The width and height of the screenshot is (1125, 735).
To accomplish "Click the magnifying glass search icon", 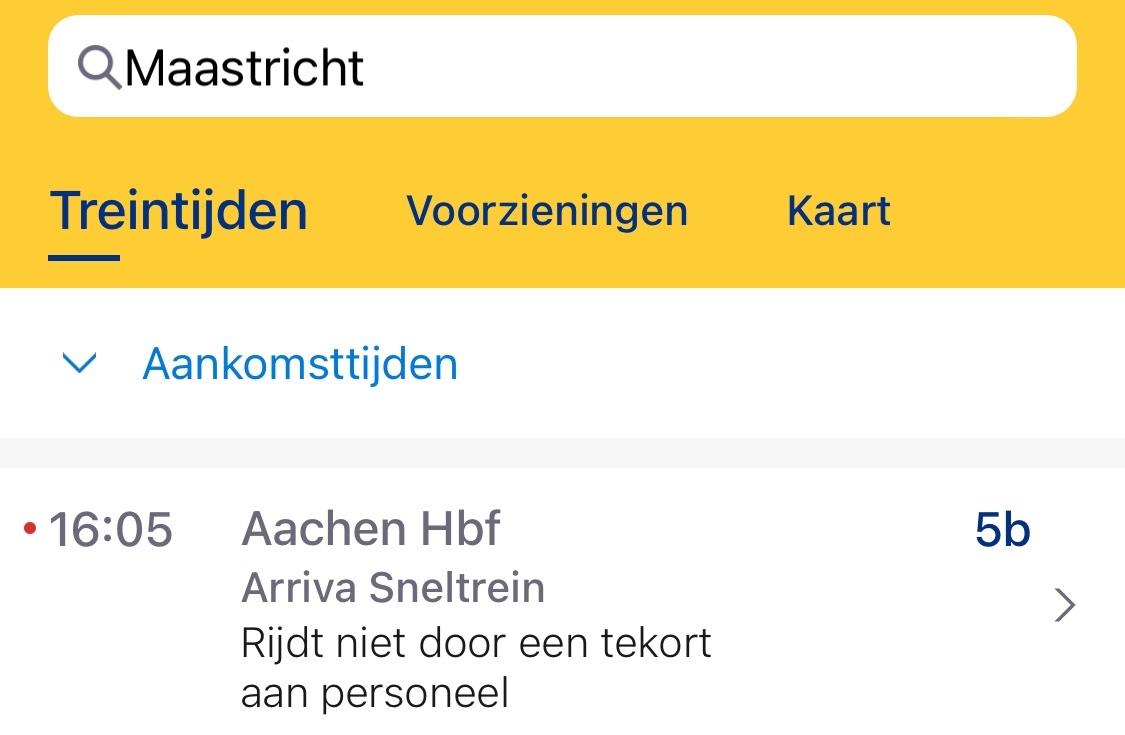I will [x=99, y=67].
